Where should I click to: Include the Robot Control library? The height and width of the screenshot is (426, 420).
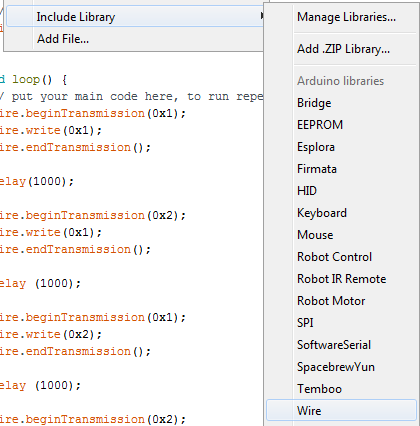click(342, 257)
